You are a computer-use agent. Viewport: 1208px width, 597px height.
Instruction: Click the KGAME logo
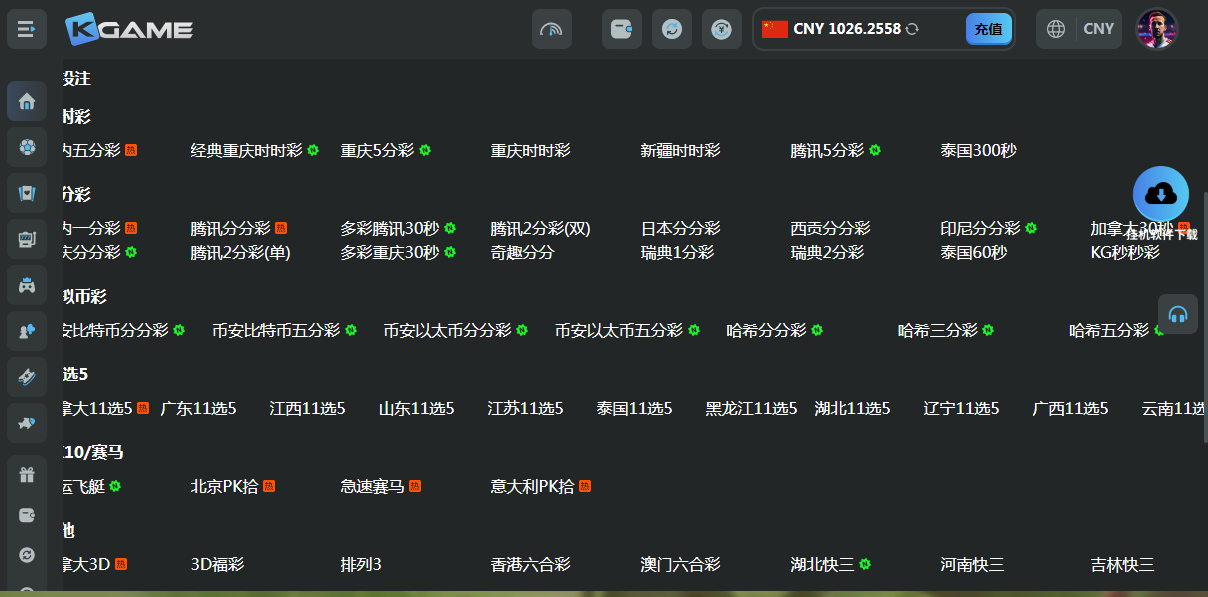point(129,29)
